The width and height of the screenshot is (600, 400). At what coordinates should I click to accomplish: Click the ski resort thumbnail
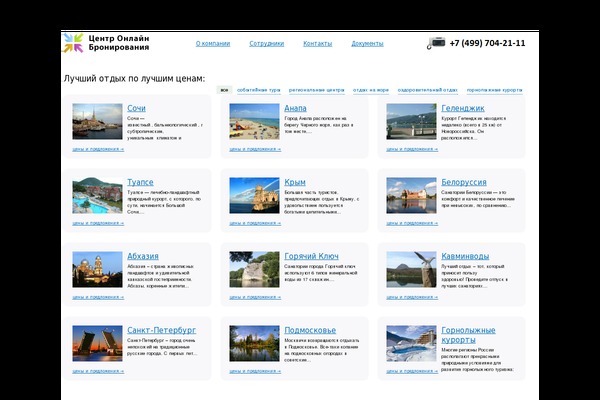pyautogui.click(x=411, y=343)
